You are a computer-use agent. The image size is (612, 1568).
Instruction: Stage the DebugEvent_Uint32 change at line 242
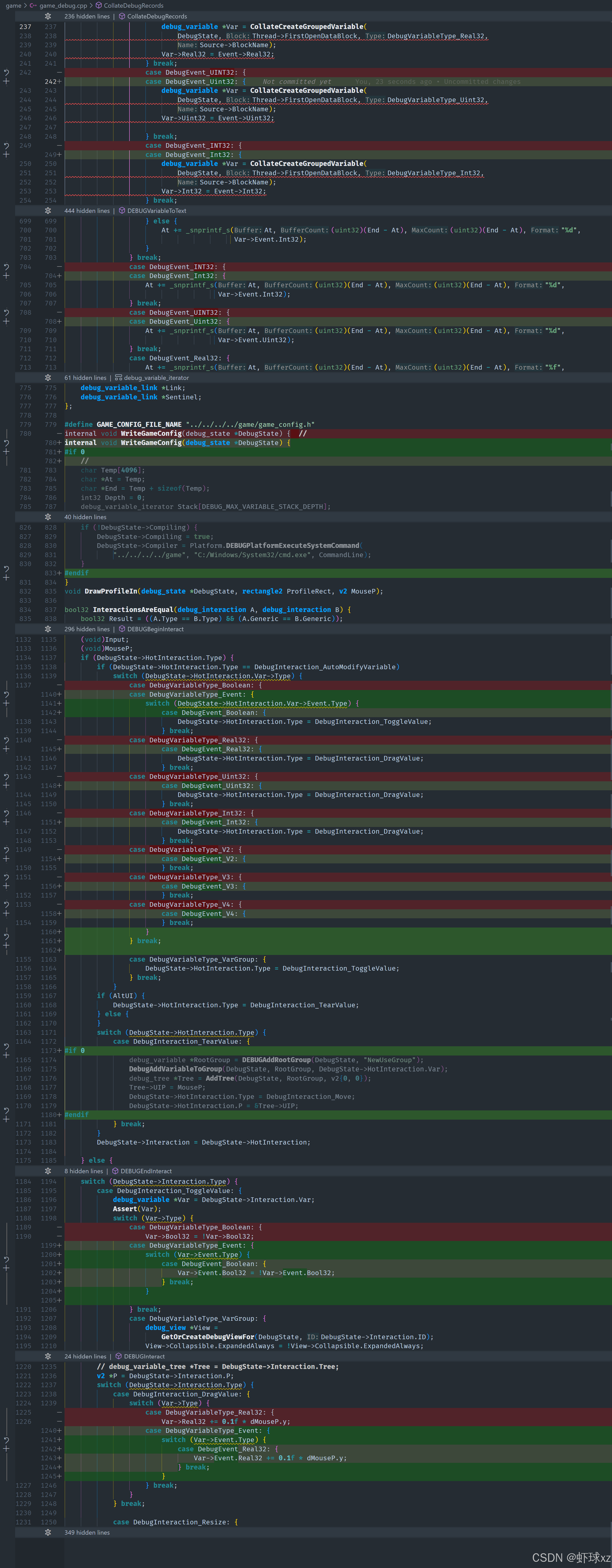[6, 82]
